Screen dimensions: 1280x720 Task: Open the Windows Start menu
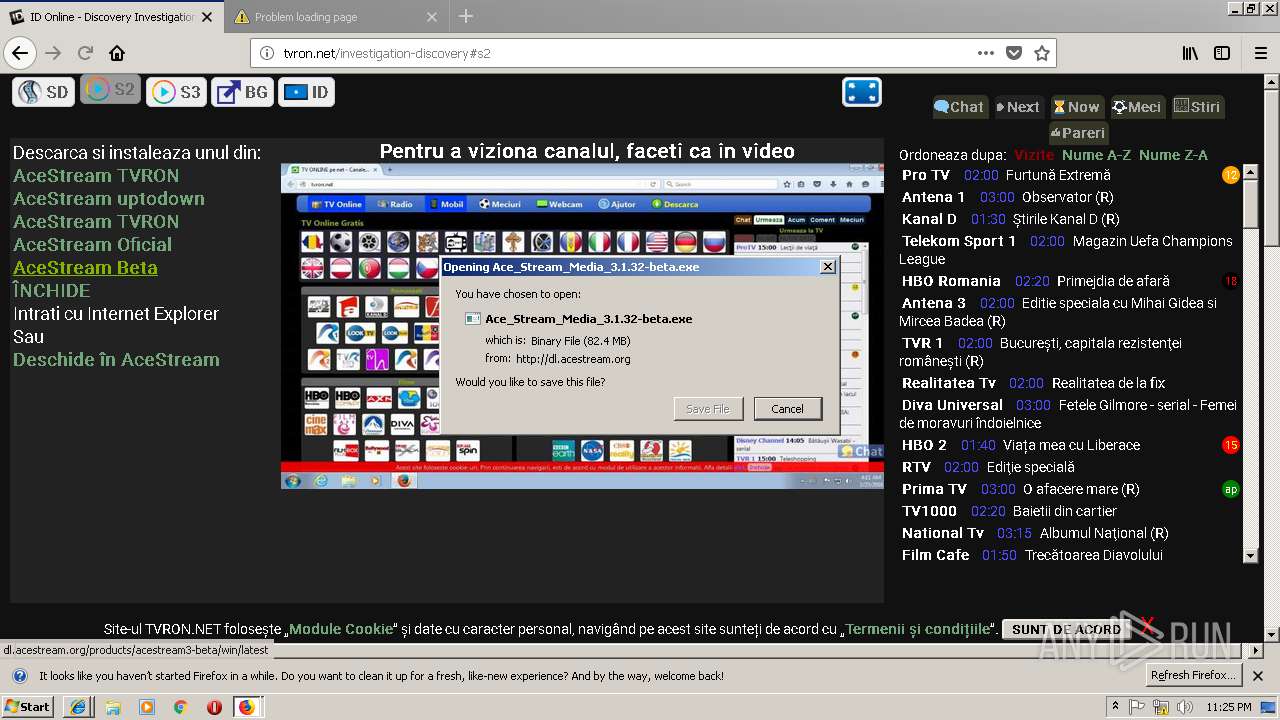[x=28, y=706]
